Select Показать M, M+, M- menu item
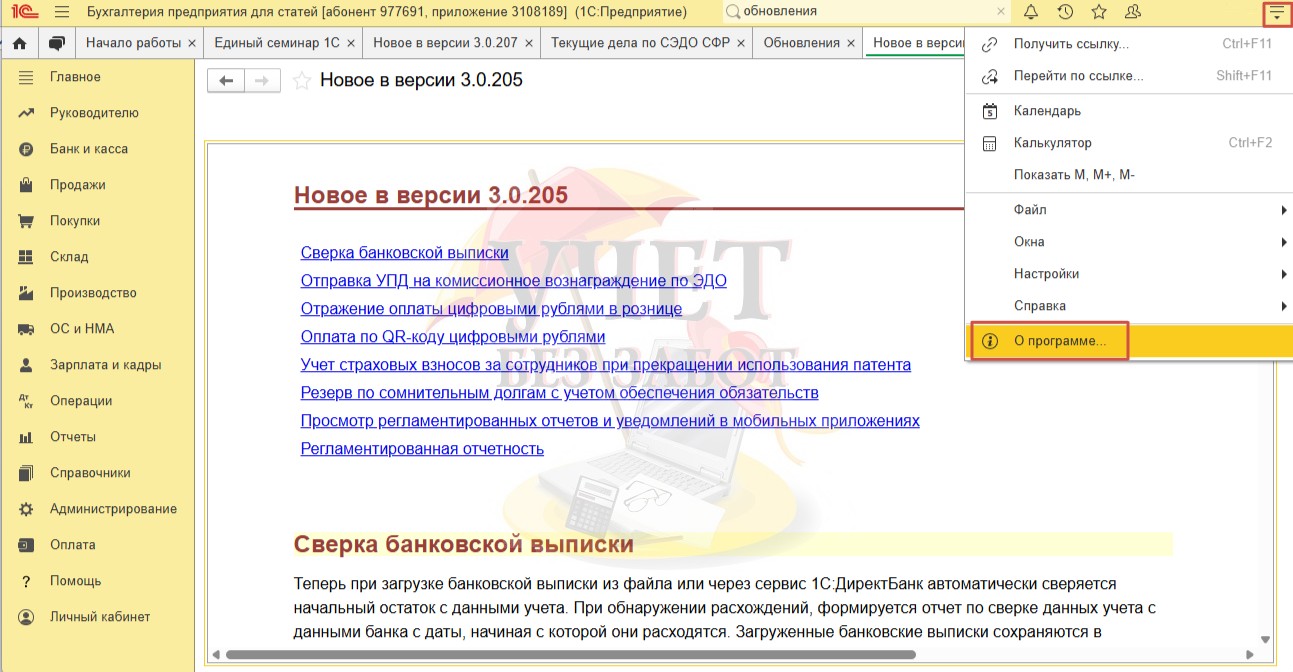The height and width of the screenshot is (672, 1293). pos(1129,175)
